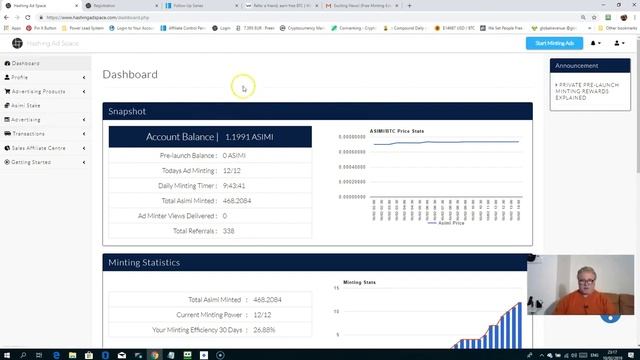The image size is (640, 360).
Task: Reload the page with the refresh icon
Action: [28, 18]
